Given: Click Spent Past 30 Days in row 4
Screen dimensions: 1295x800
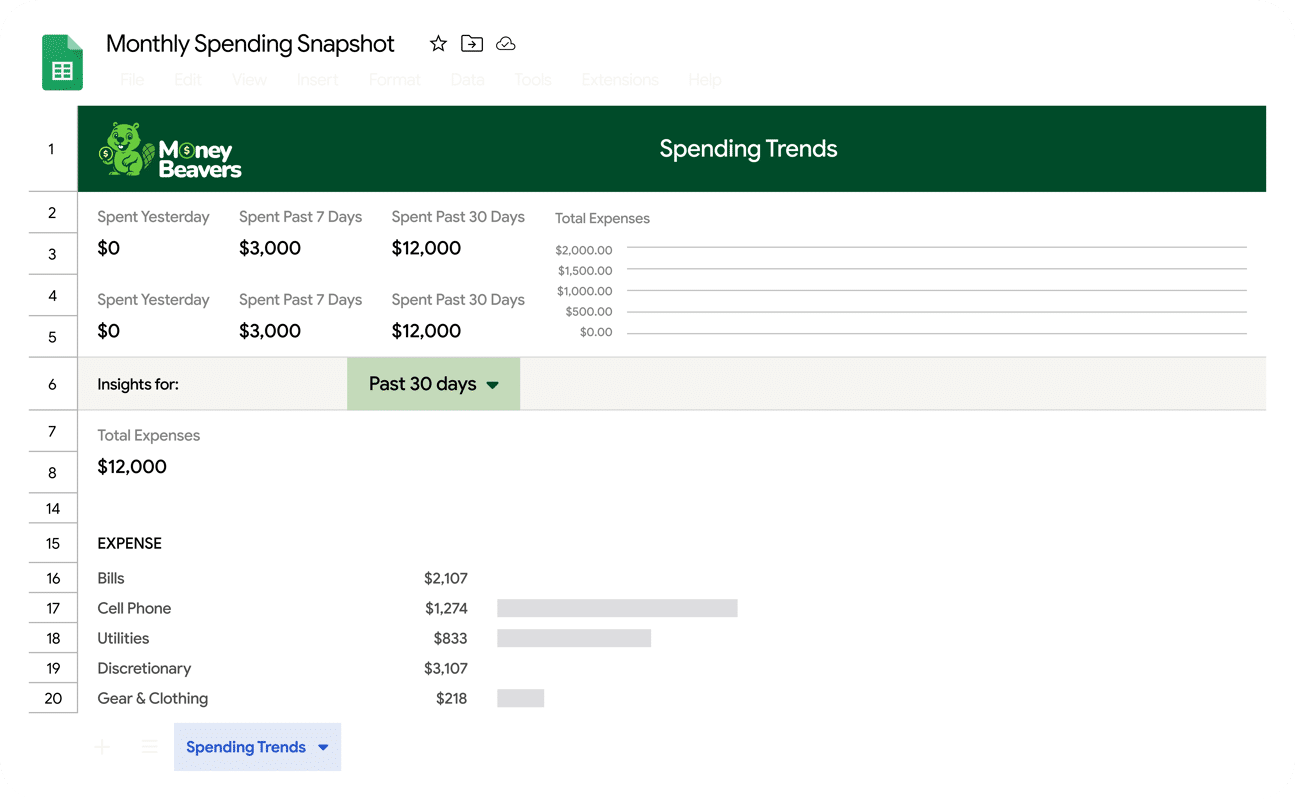Looking at the screenshot, I should pyautogui.click(x=458, y=300).
